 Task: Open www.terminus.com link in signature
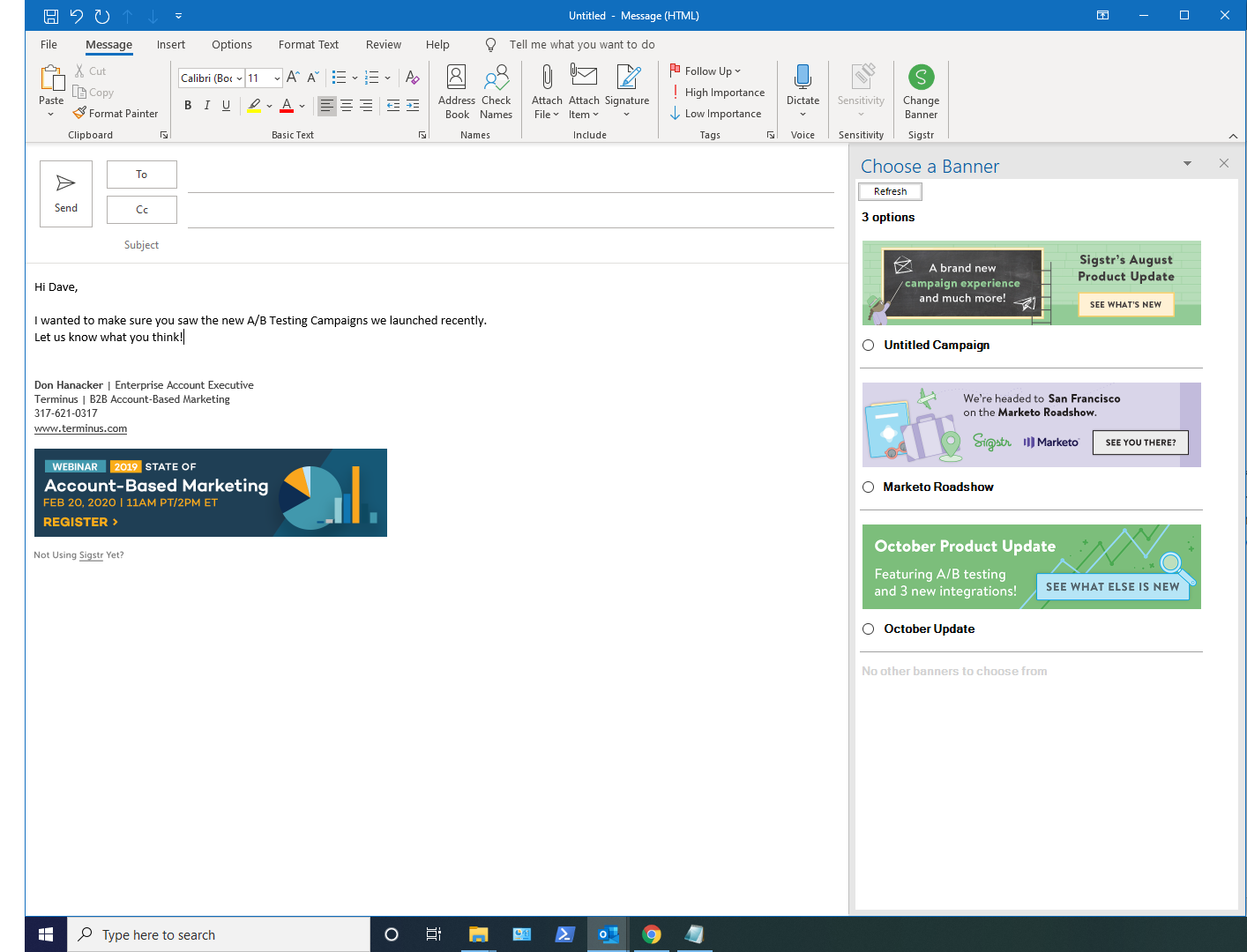pyautogui.click(x=80, y=428)
